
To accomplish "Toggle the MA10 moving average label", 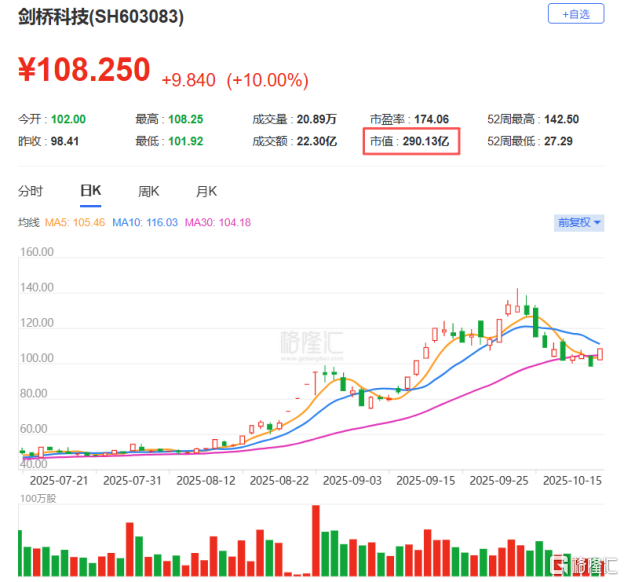I will 134,222.
